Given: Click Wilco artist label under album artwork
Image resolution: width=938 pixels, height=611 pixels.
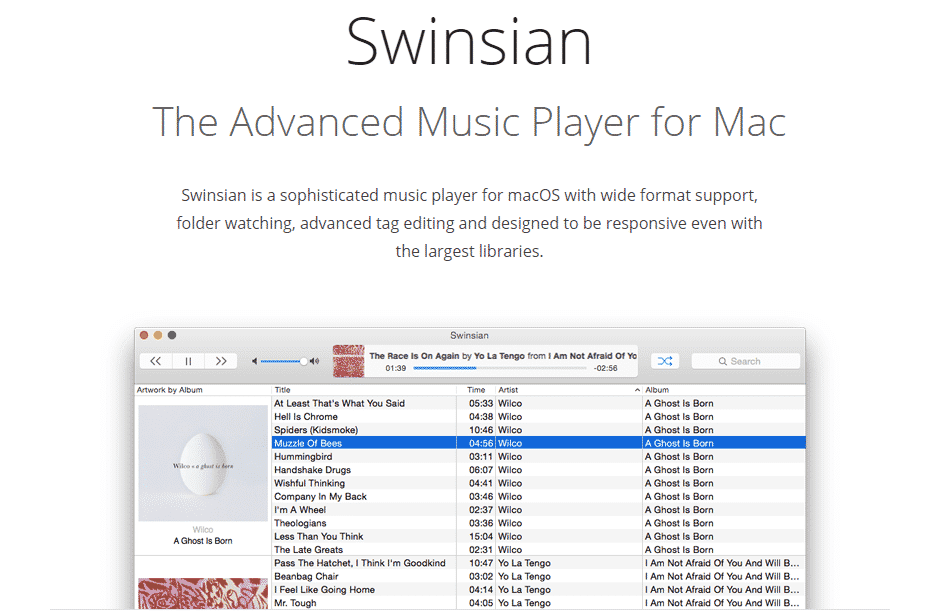Looking at the screenshot, I should tap(203, 530).
